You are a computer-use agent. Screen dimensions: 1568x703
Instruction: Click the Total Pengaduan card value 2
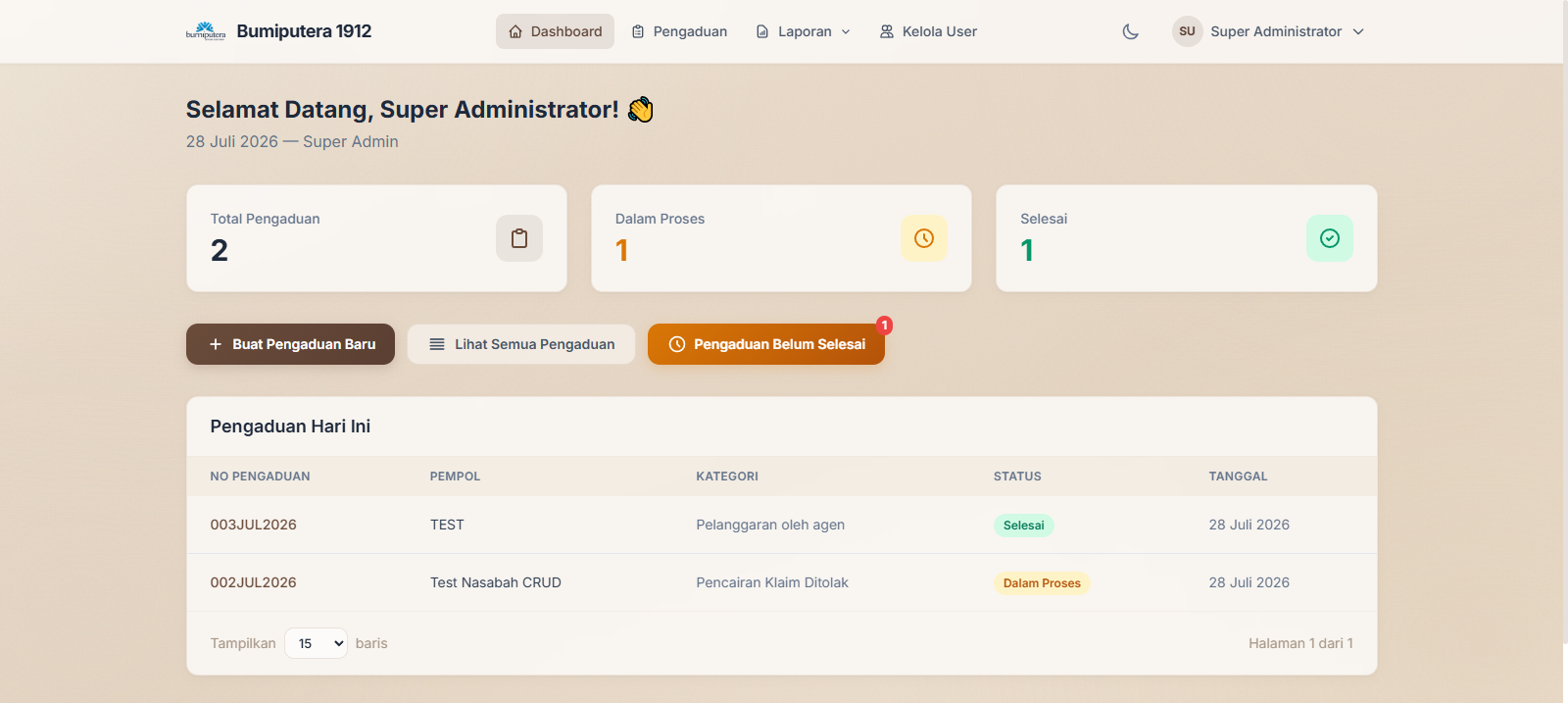click(x=220, y=251)
